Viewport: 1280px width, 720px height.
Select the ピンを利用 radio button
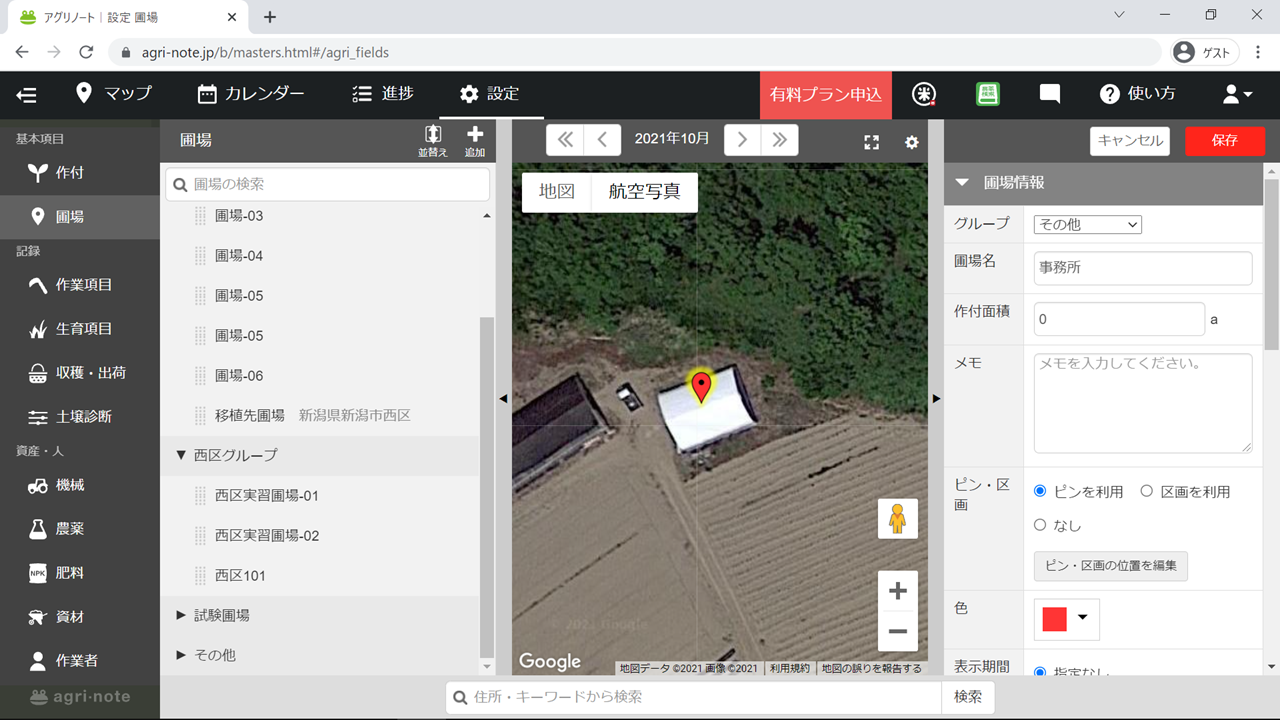click(1040, 491)
